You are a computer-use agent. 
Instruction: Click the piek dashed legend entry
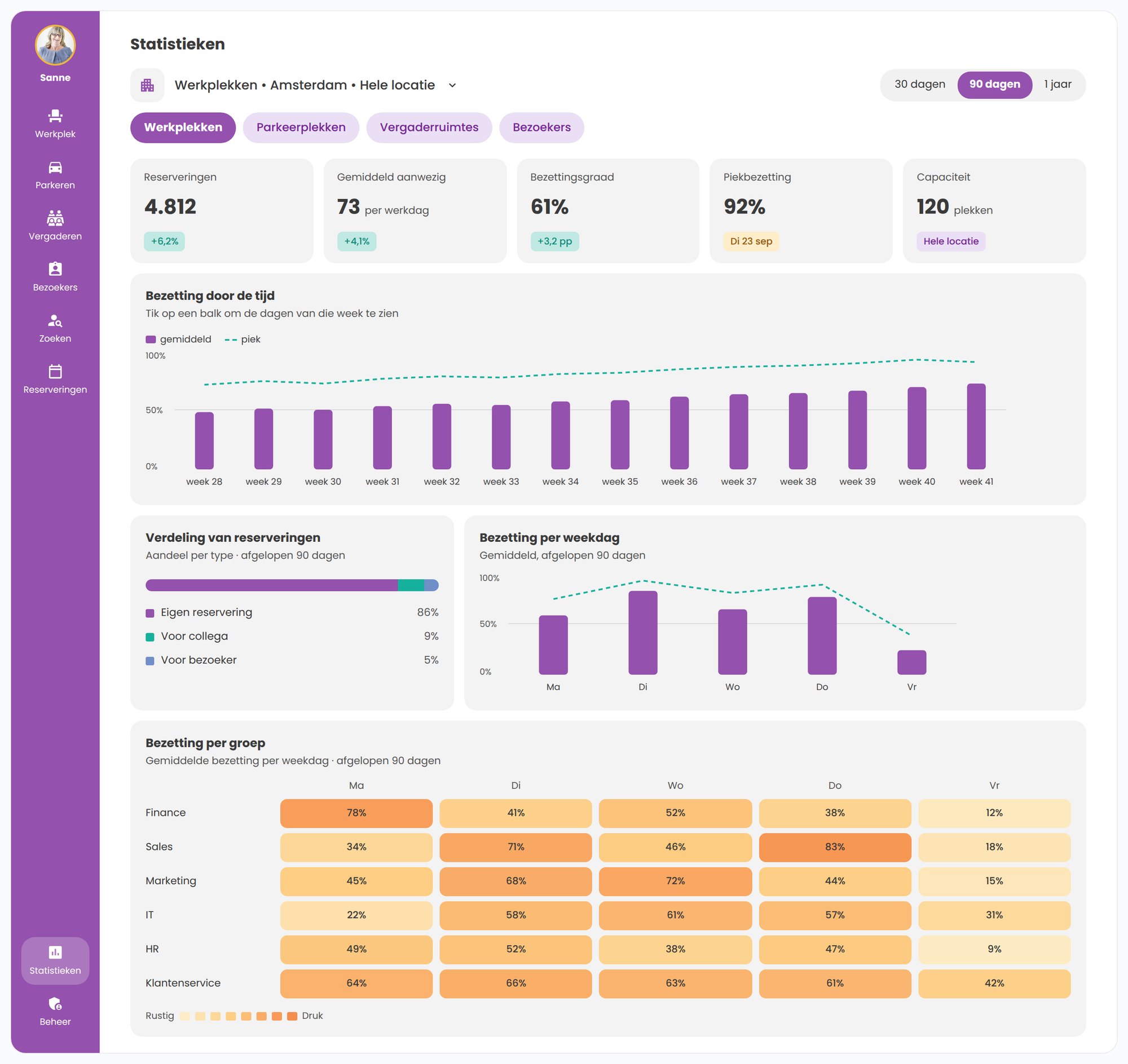click(243, 340)
